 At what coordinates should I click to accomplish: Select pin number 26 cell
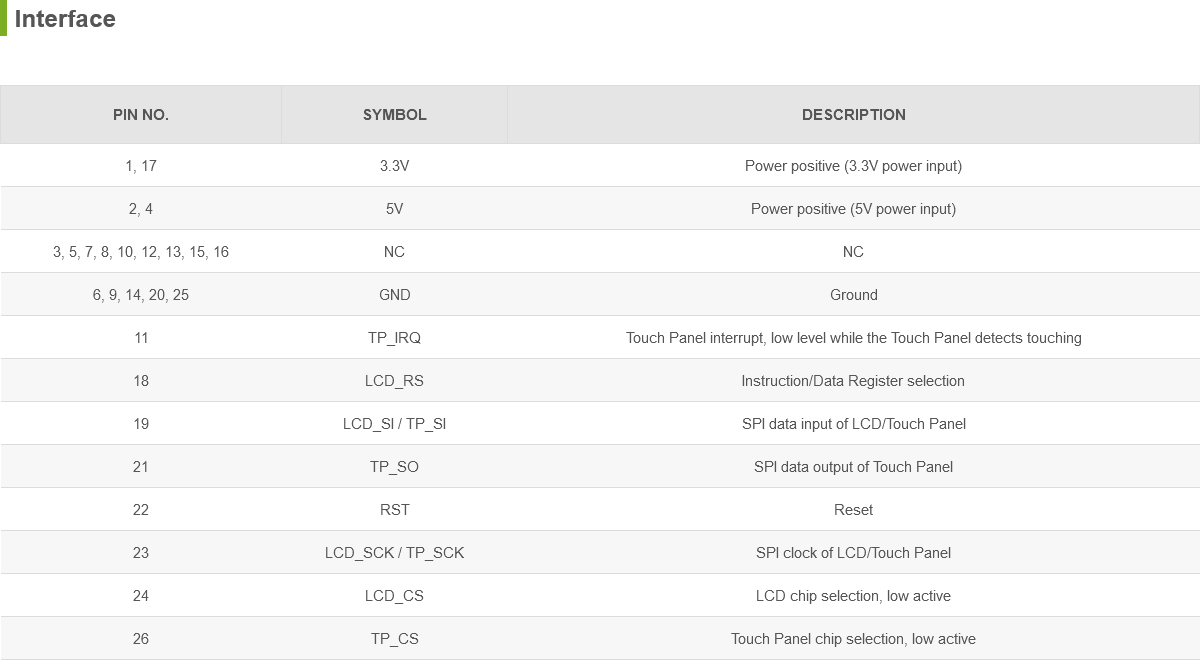pyautogui.click(x=141, y=639)
